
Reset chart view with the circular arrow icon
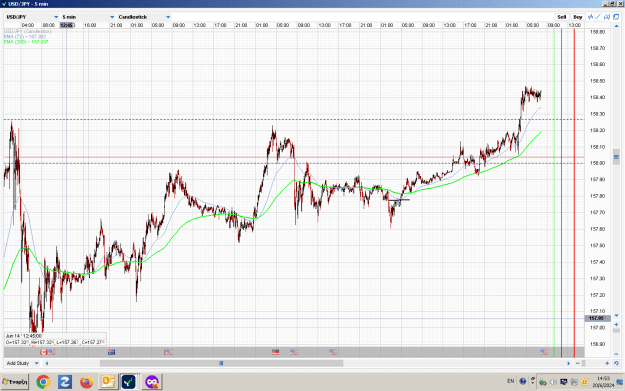click(616, 363)
